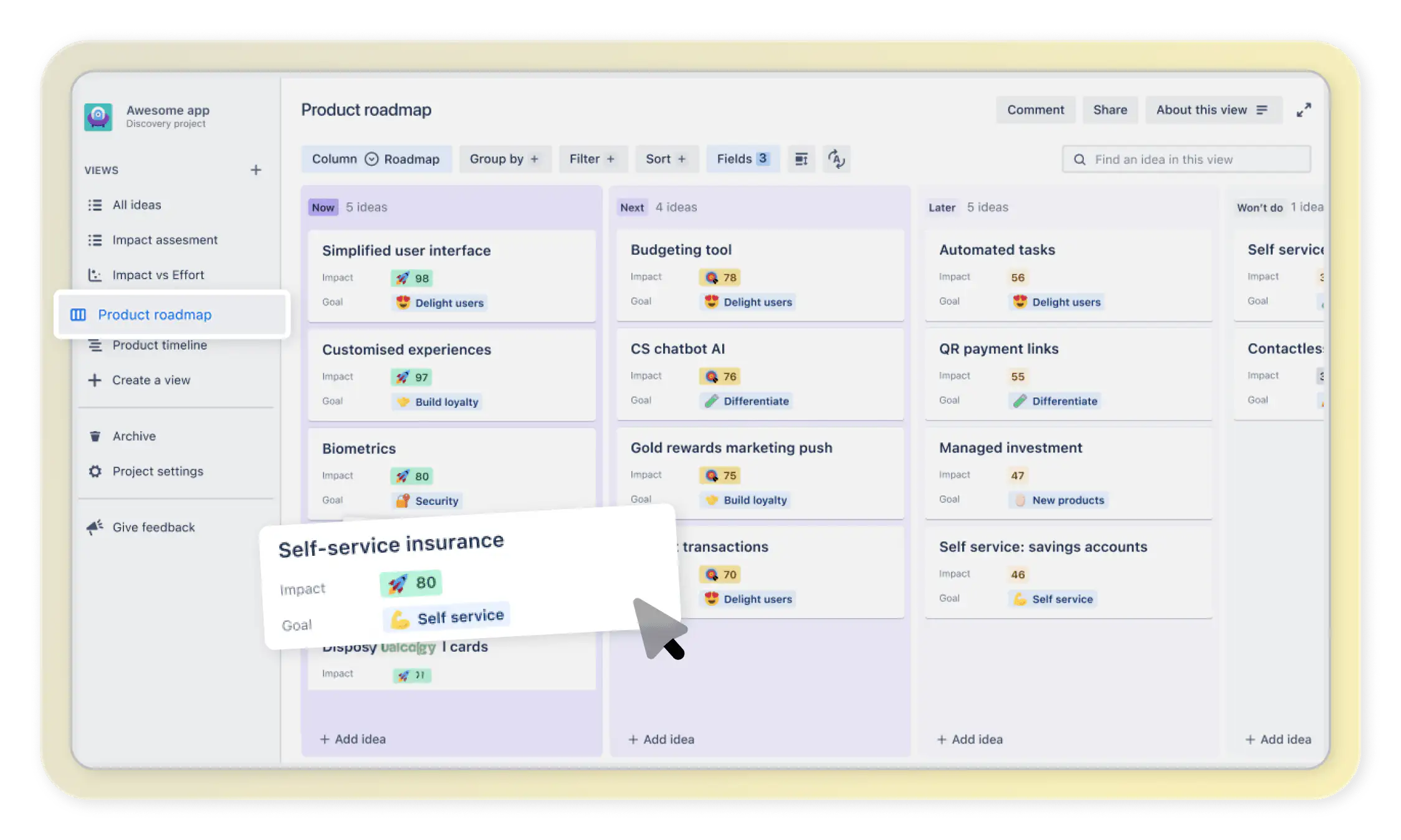Open the Customised experiences card

[x=452, y=375]
